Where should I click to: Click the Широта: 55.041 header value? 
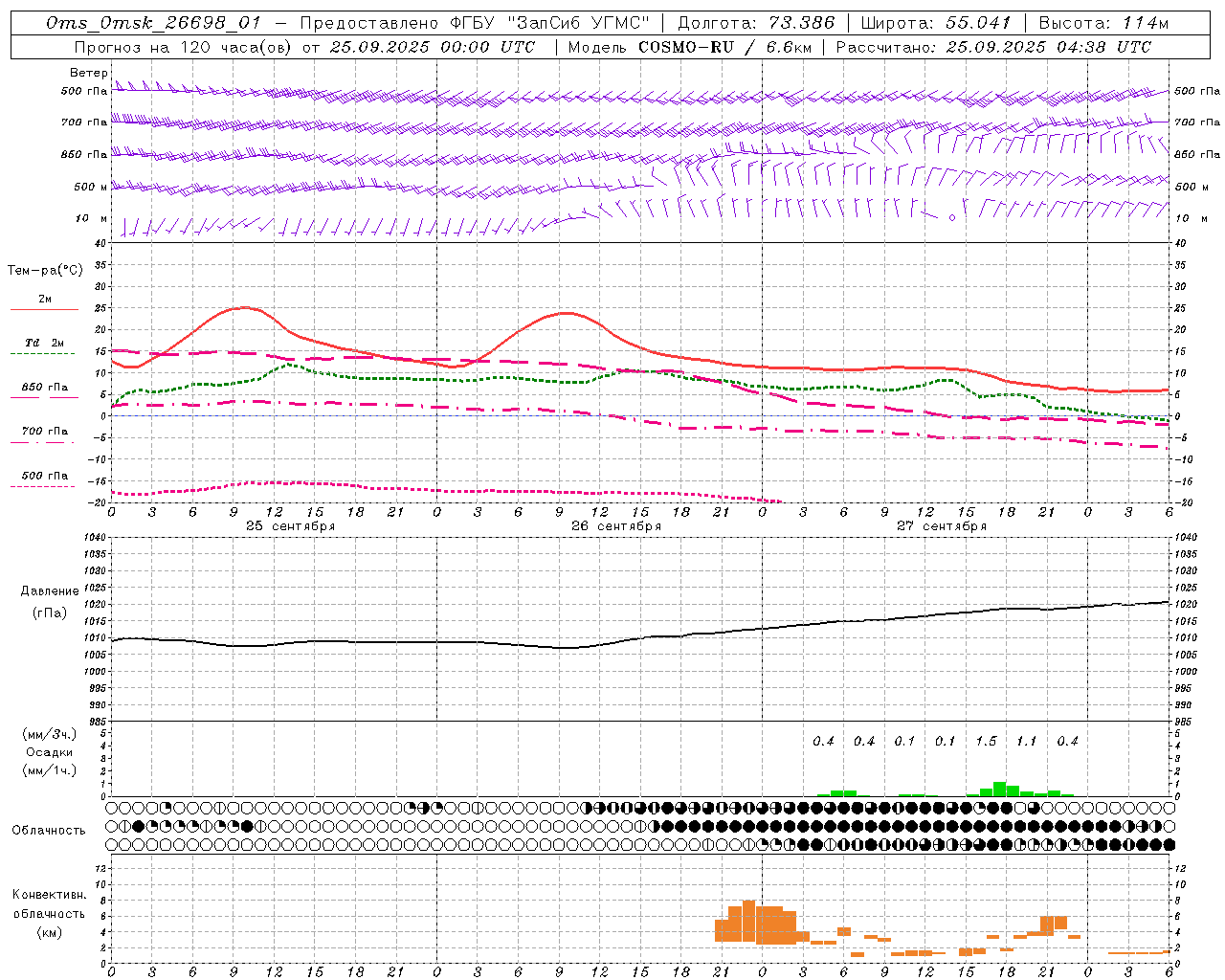pyautogui.click(x=935, y=23)
